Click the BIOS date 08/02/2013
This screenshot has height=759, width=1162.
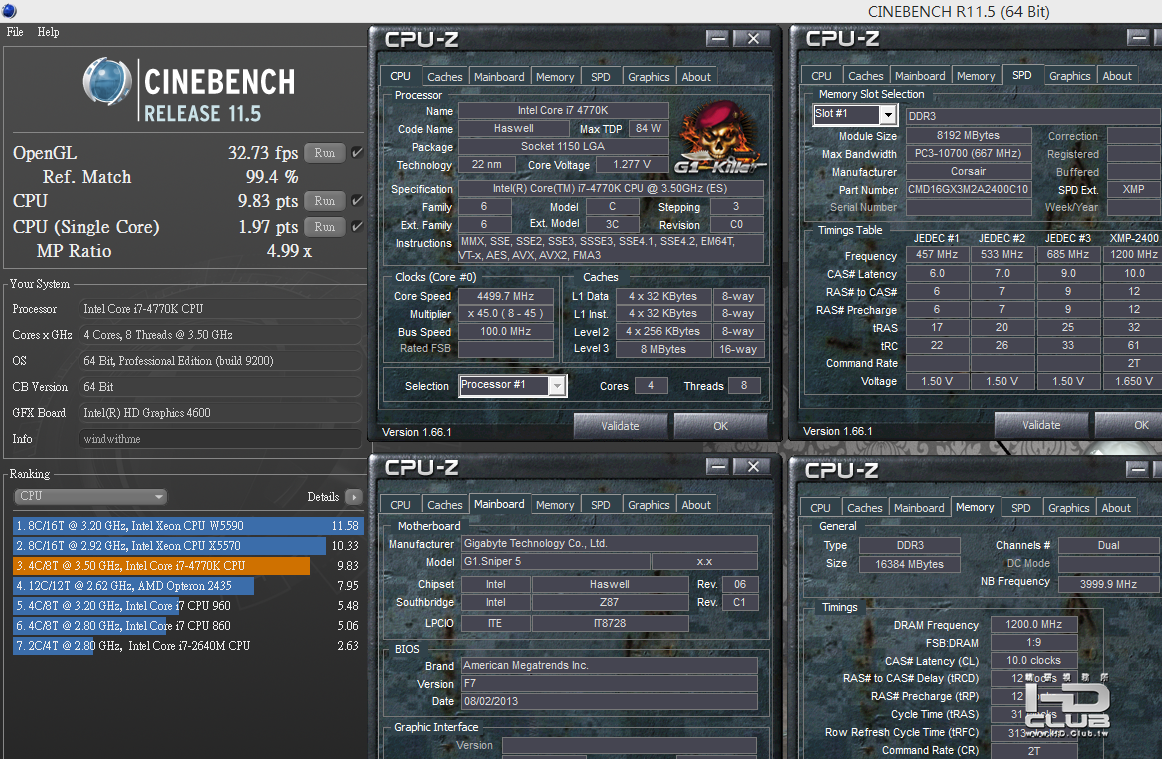(x=608, y=701)
